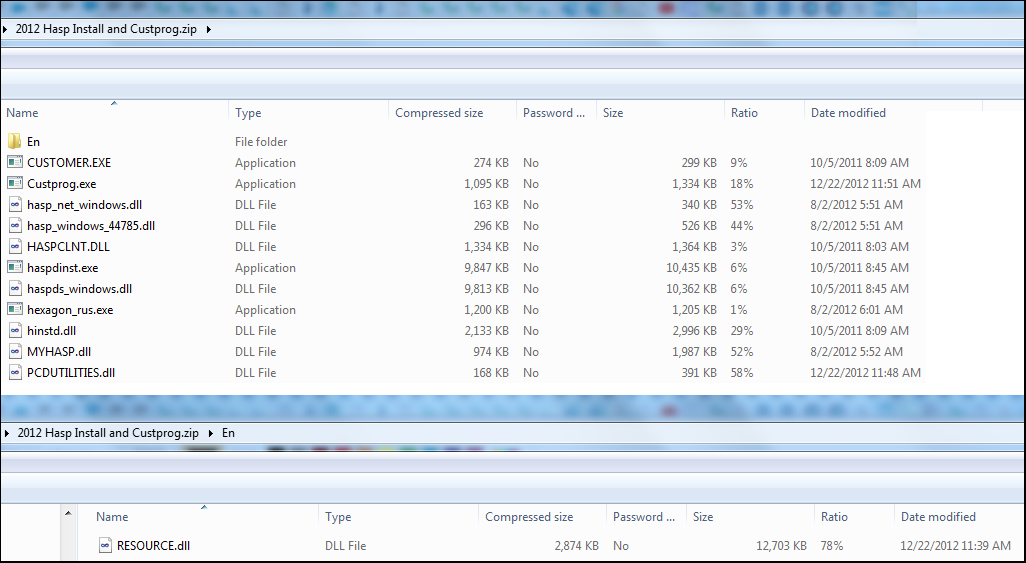Screen dimensions: 1026x563
Task: Select the hinstd.dll file name
Action: coord(52,330)
